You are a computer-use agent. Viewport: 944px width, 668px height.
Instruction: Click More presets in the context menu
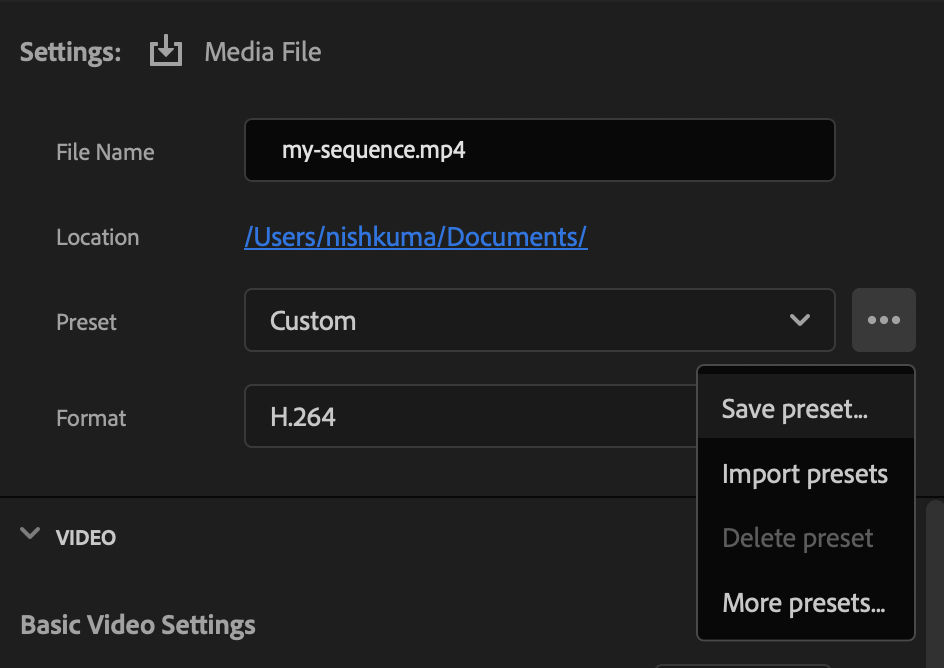tap(805, 602)
